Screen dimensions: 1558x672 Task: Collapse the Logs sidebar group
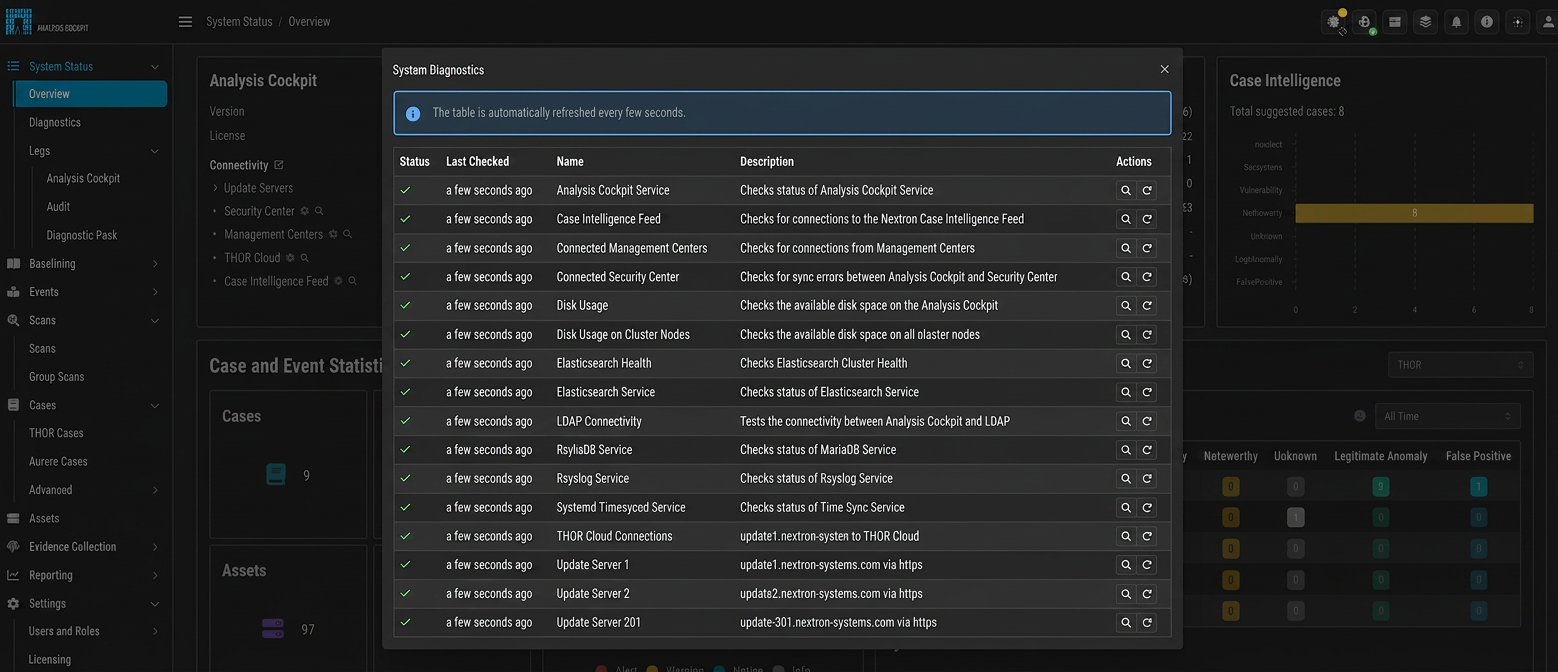click(x=154, y=151)
